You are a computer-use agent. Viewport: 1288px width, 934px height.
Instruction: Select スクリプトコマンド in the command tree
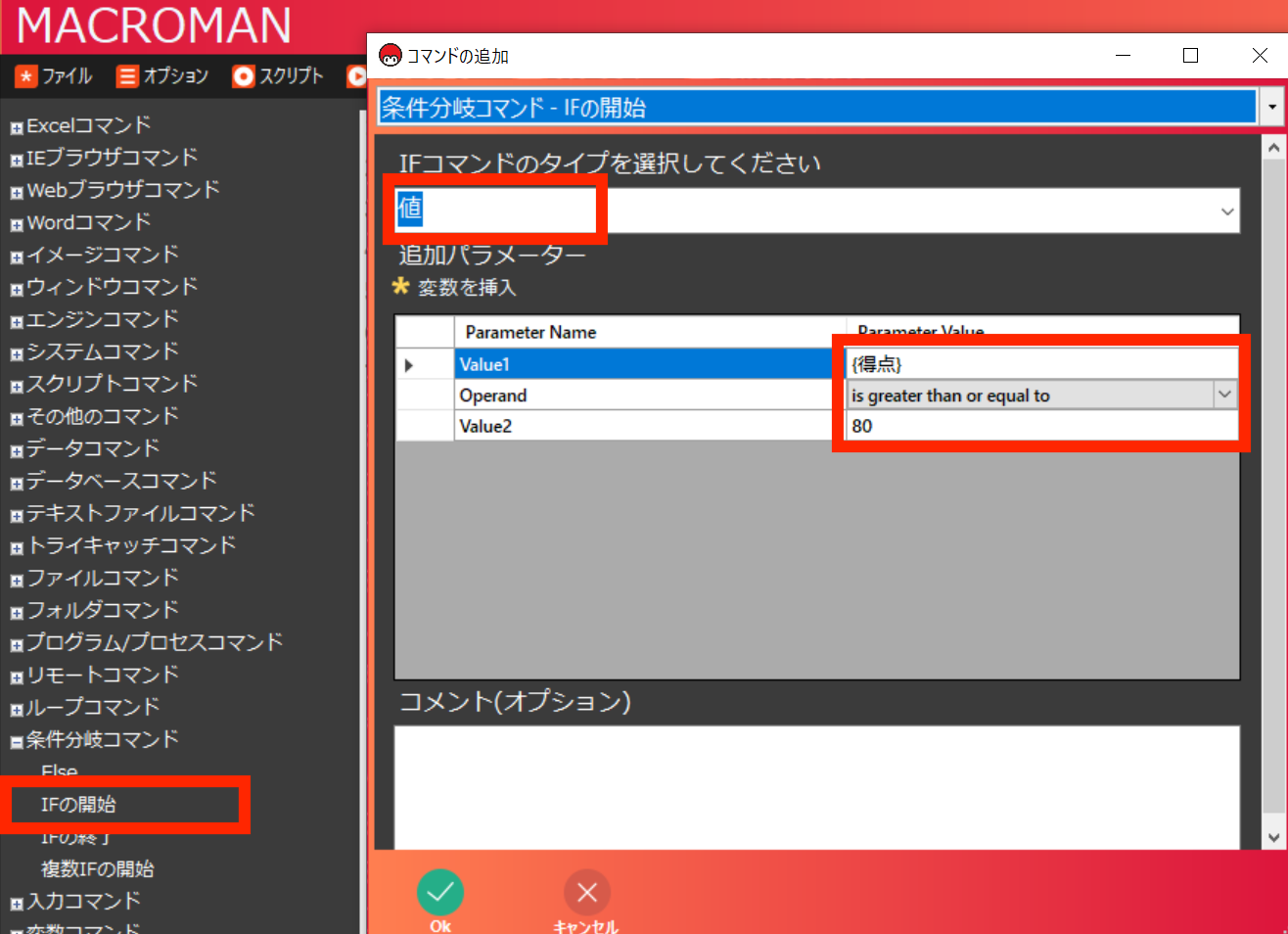pyautogui.click(x=112, y=384)
